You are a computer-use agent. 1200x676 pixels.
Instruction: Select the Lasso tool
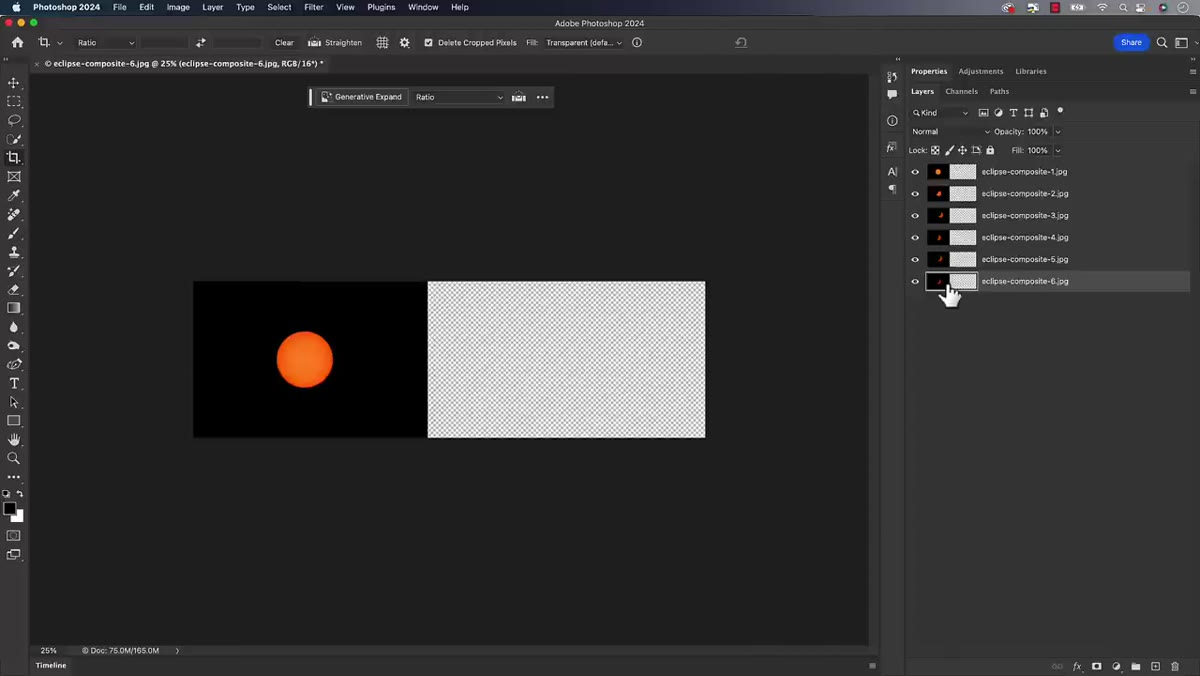pos(14,120)
